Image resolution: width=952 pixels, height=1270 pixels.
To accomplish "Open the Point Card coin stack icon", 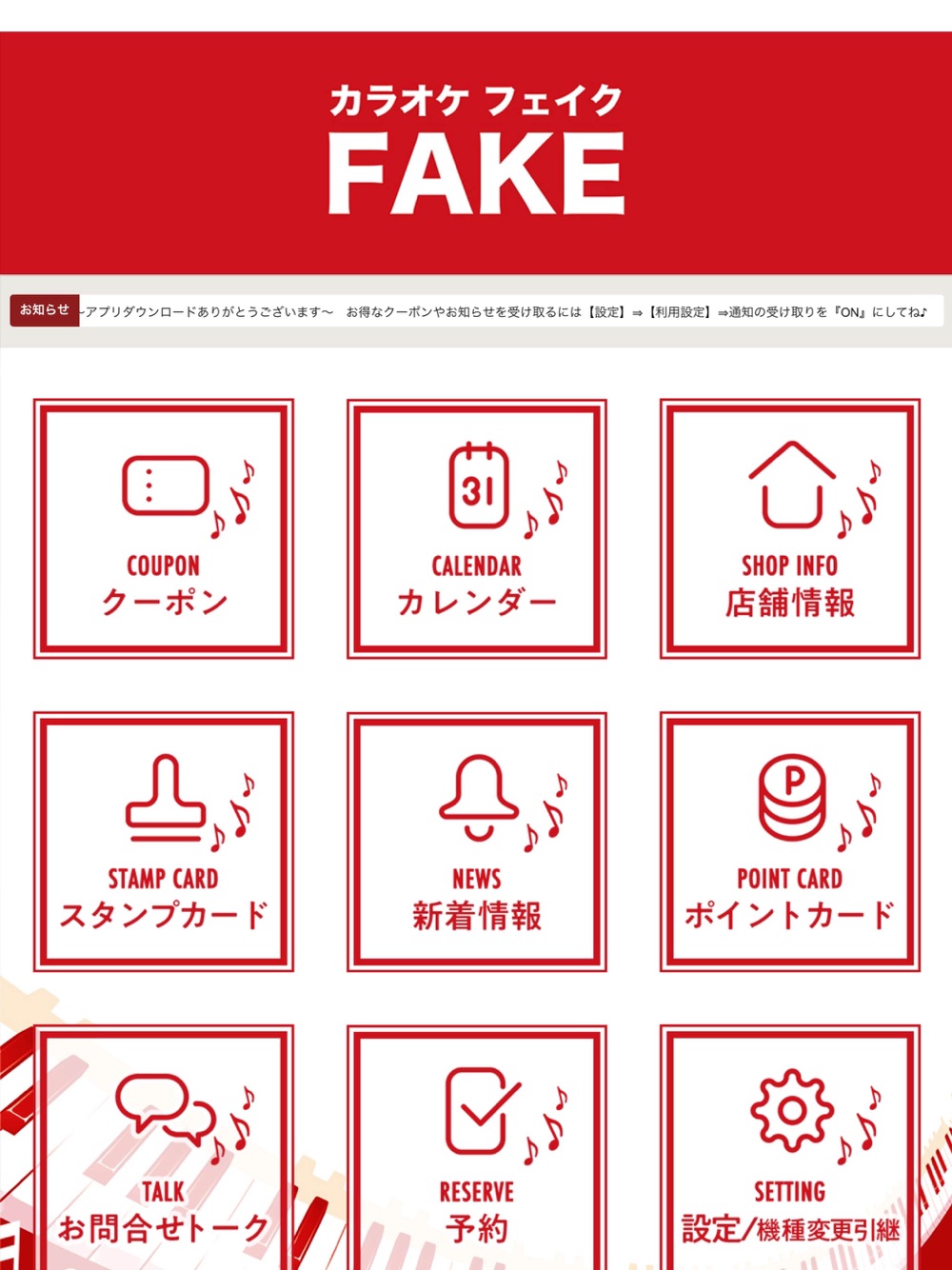I will click(x=792, y=798).
